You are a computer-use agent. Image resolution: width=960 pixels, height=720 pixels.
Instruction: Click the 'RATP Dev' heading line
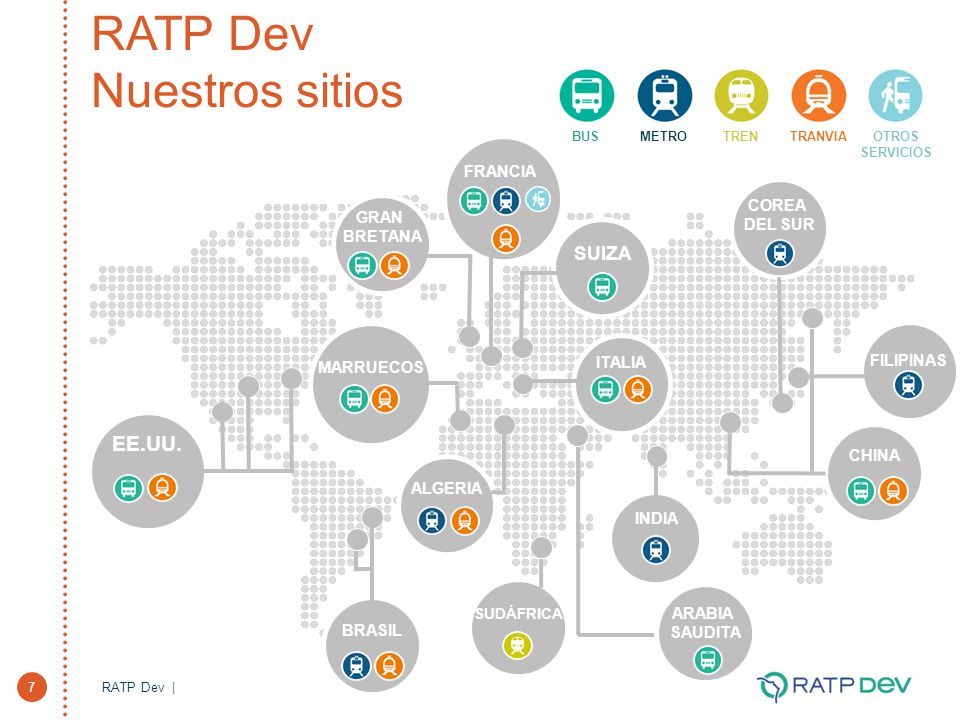pos(202,34)
